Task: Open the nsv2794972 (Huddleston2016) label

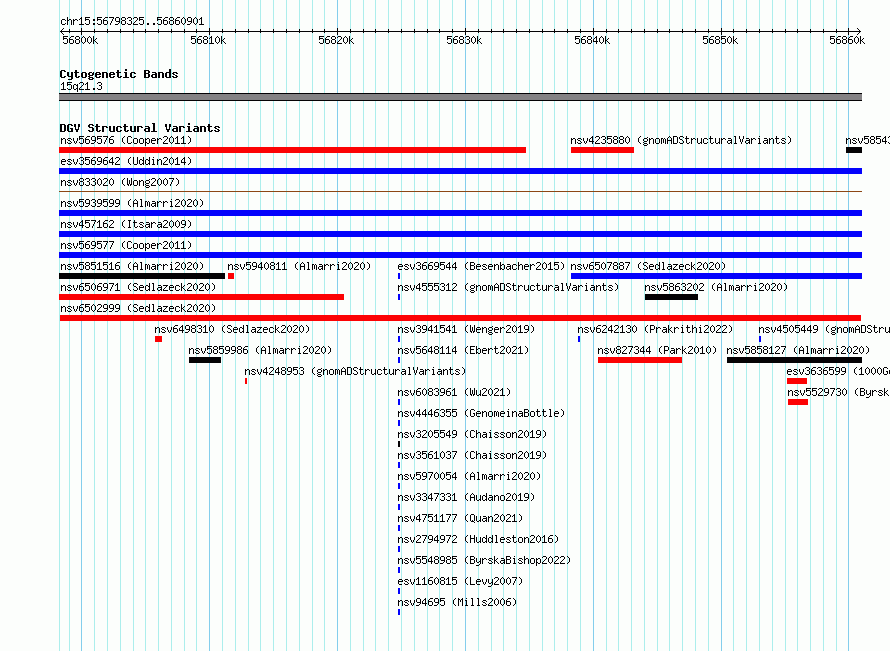Action: [x=478, y=539]
